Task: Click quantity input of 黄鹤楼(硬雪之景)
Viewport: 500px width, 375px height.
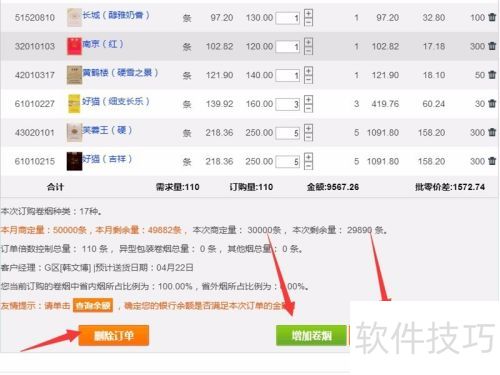Action: coord(288,75)
